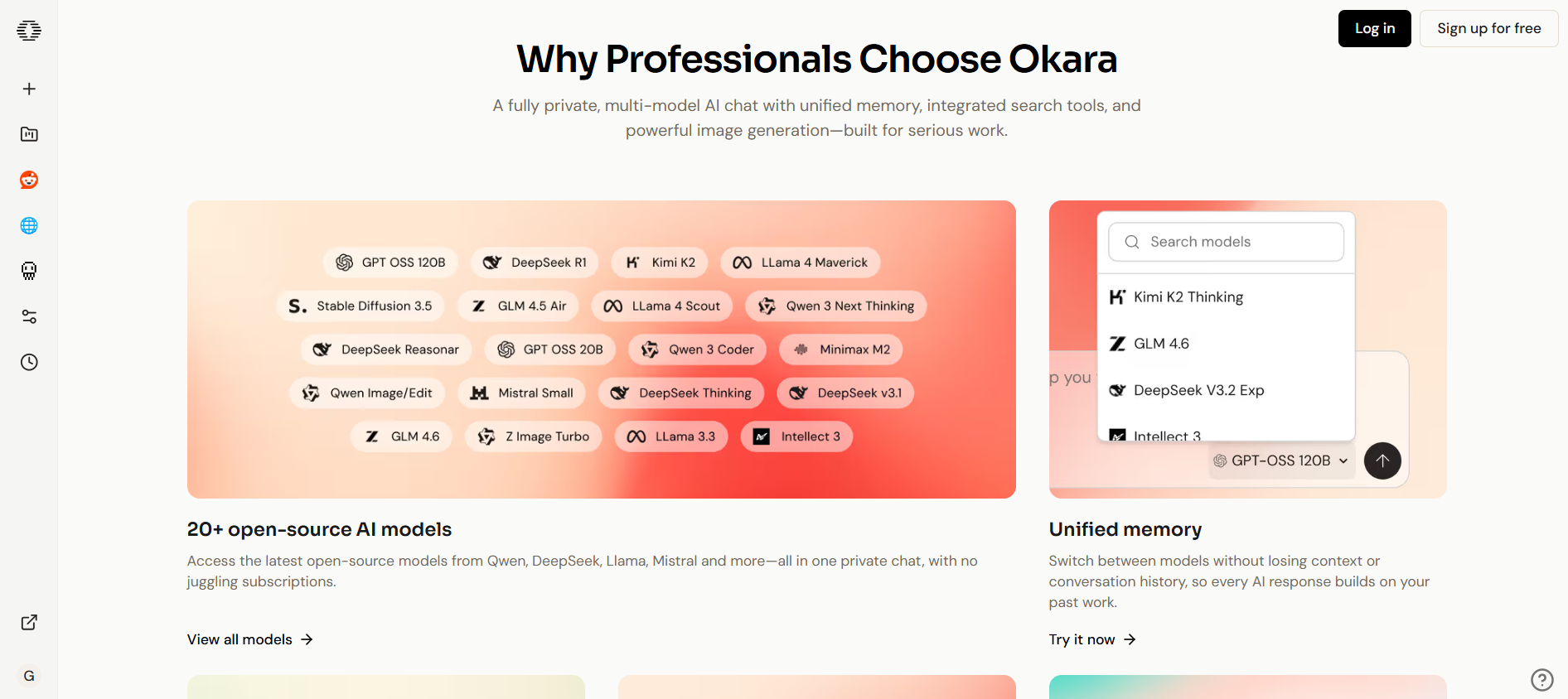Open the library folder icon in sidebar
Screen dimensions: 1568x699
click(29, 134)
